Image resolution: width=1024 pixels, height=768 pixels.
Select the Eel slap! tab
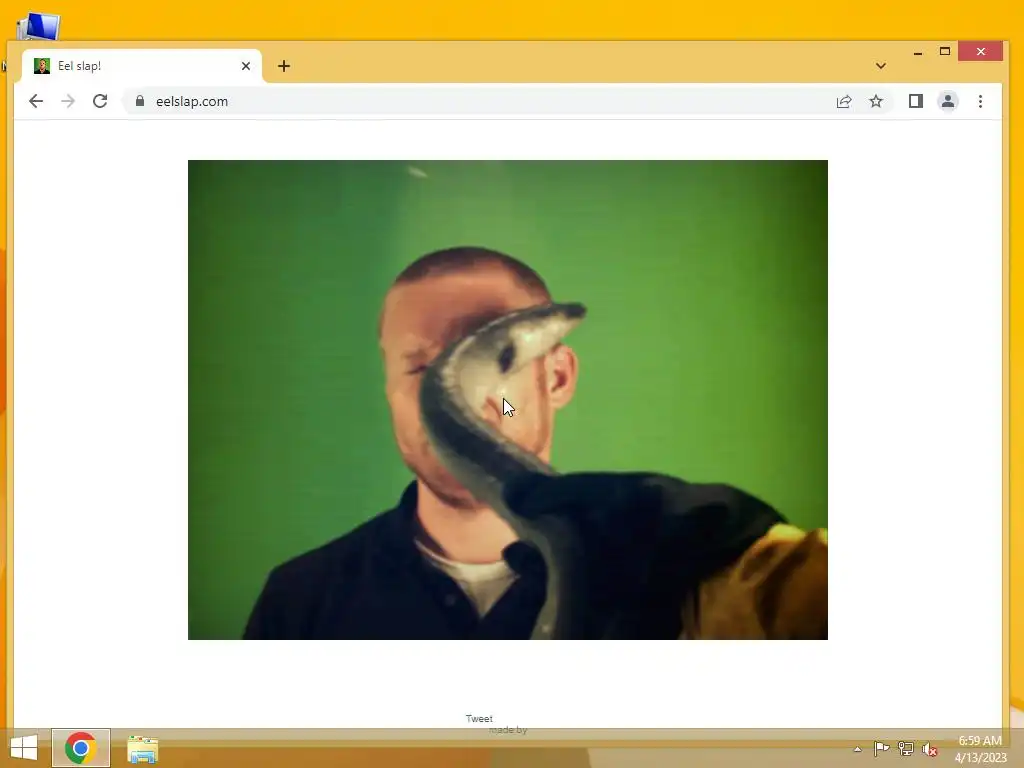click(142, 66)
